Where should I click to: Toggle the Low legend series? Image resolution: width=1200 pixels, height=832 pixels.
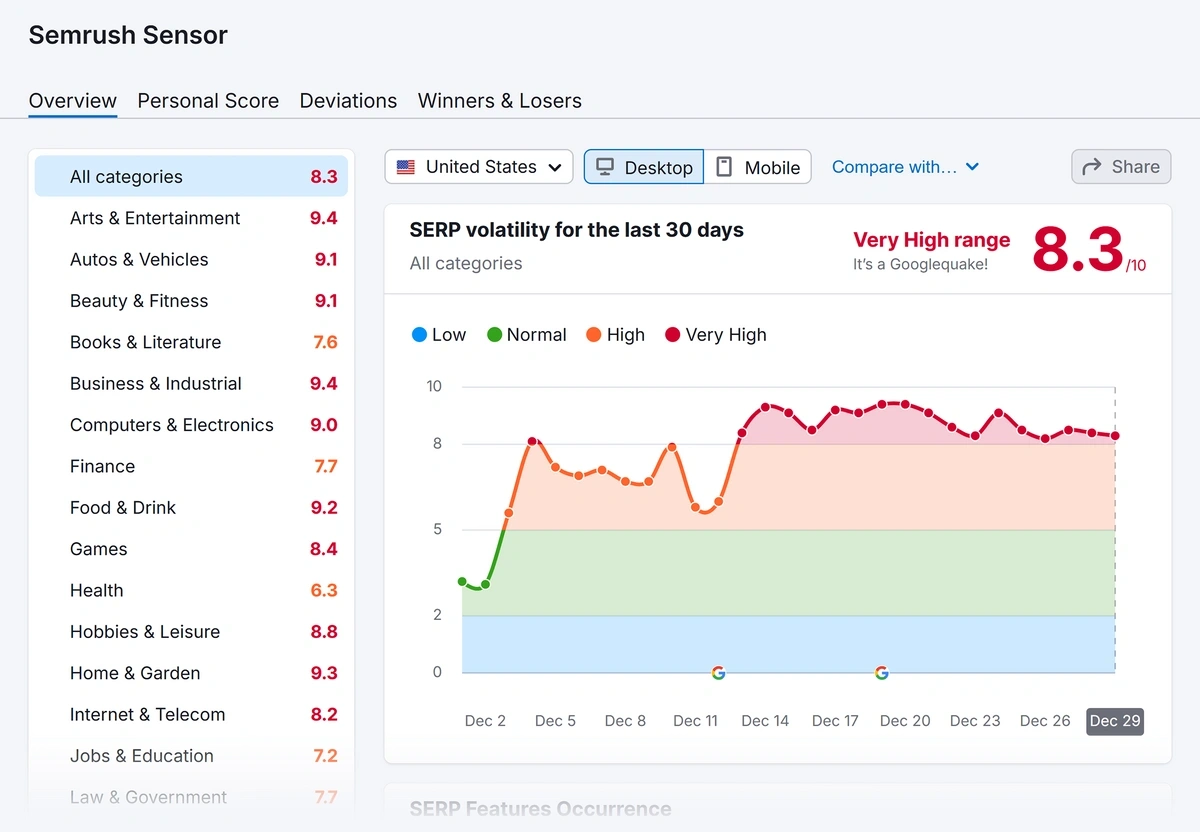point(439,335)
